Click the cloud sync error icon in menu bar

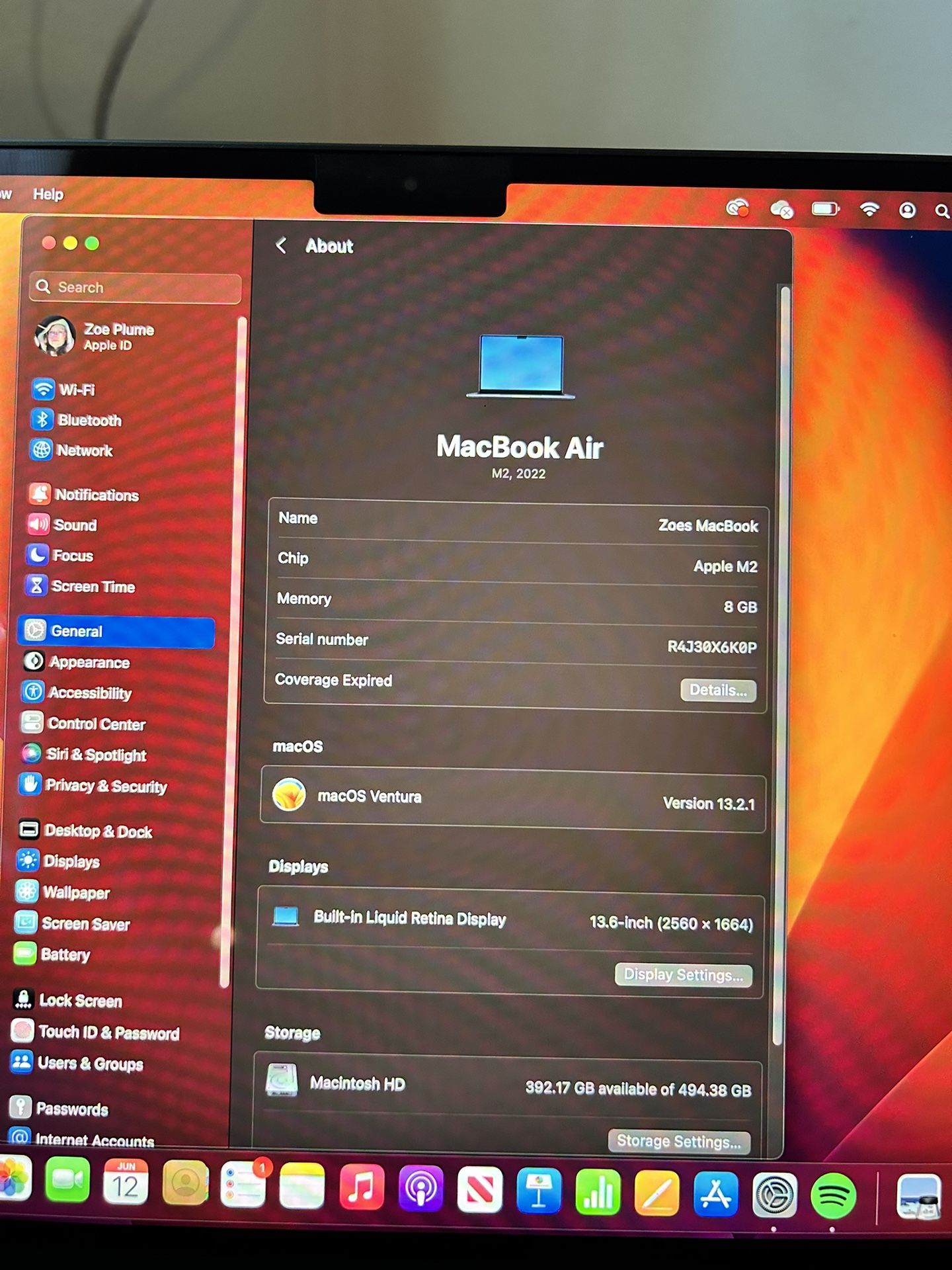tap(782, 210)
